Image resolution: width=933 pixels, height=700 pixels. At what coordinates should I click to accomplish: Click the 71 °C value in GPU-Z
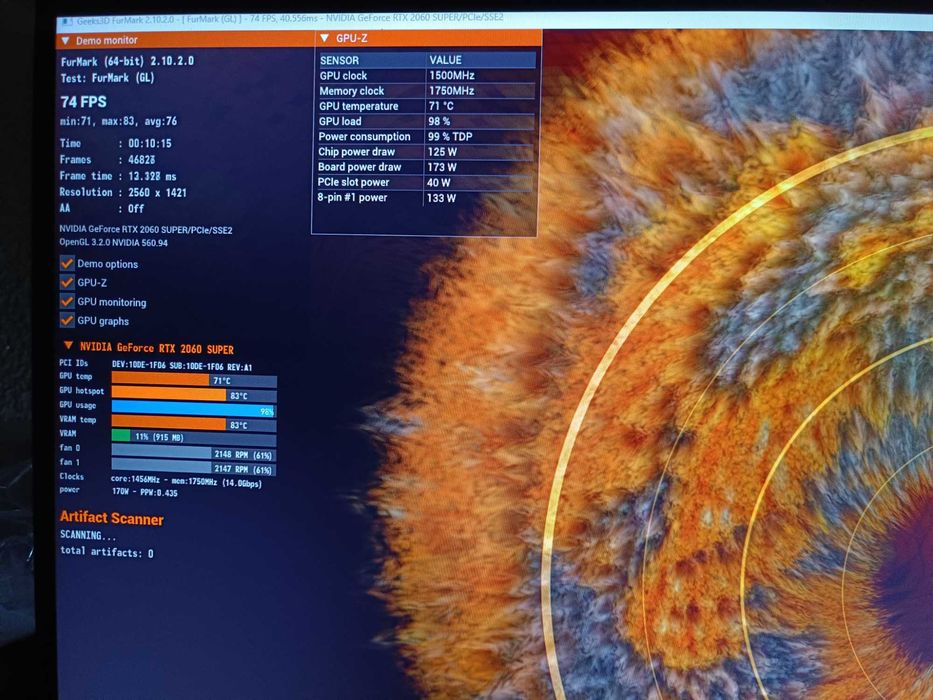[441, 106]
